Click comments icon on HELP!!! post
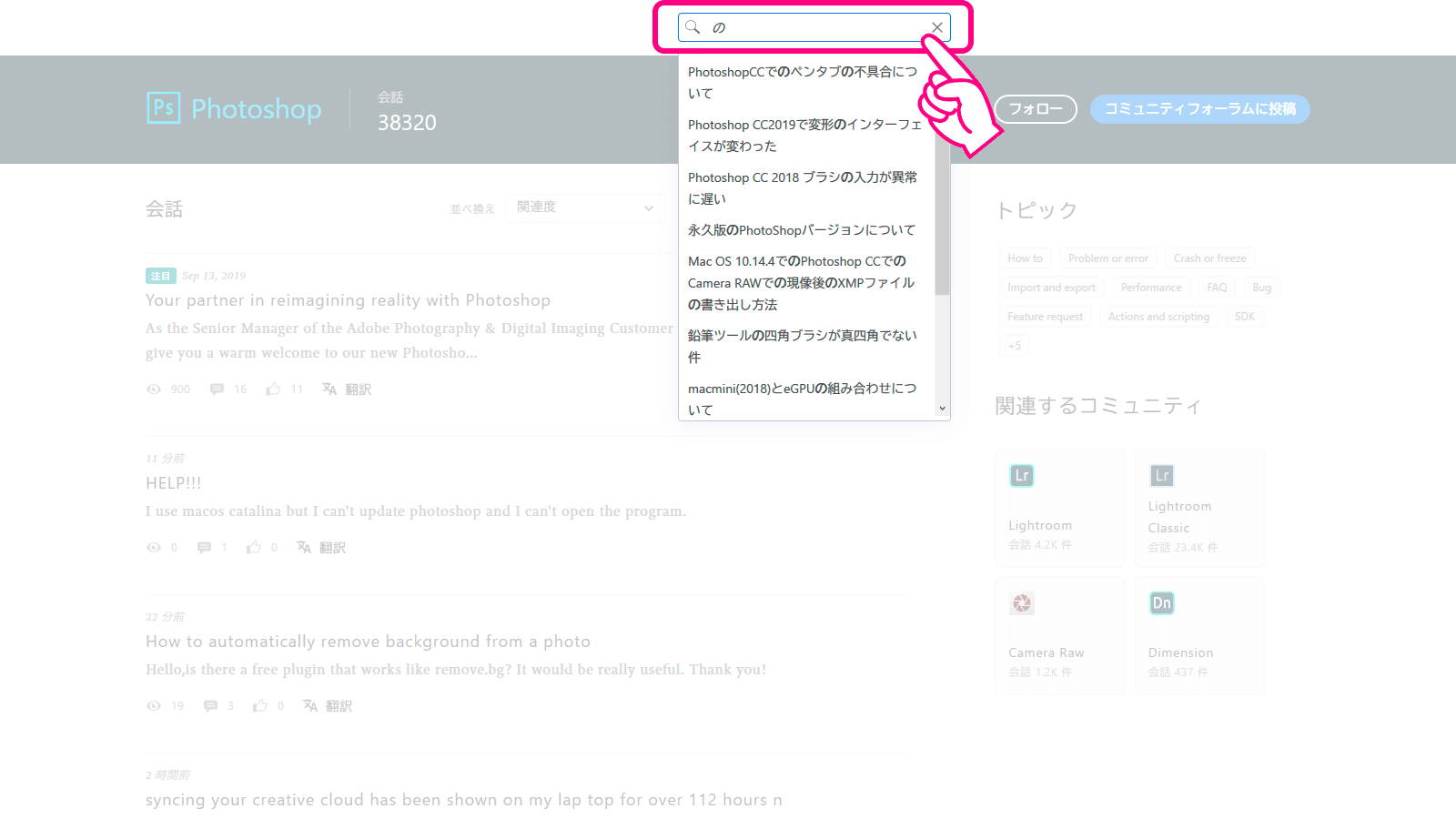The image size is (1456, 819). (x=204, y=548)
